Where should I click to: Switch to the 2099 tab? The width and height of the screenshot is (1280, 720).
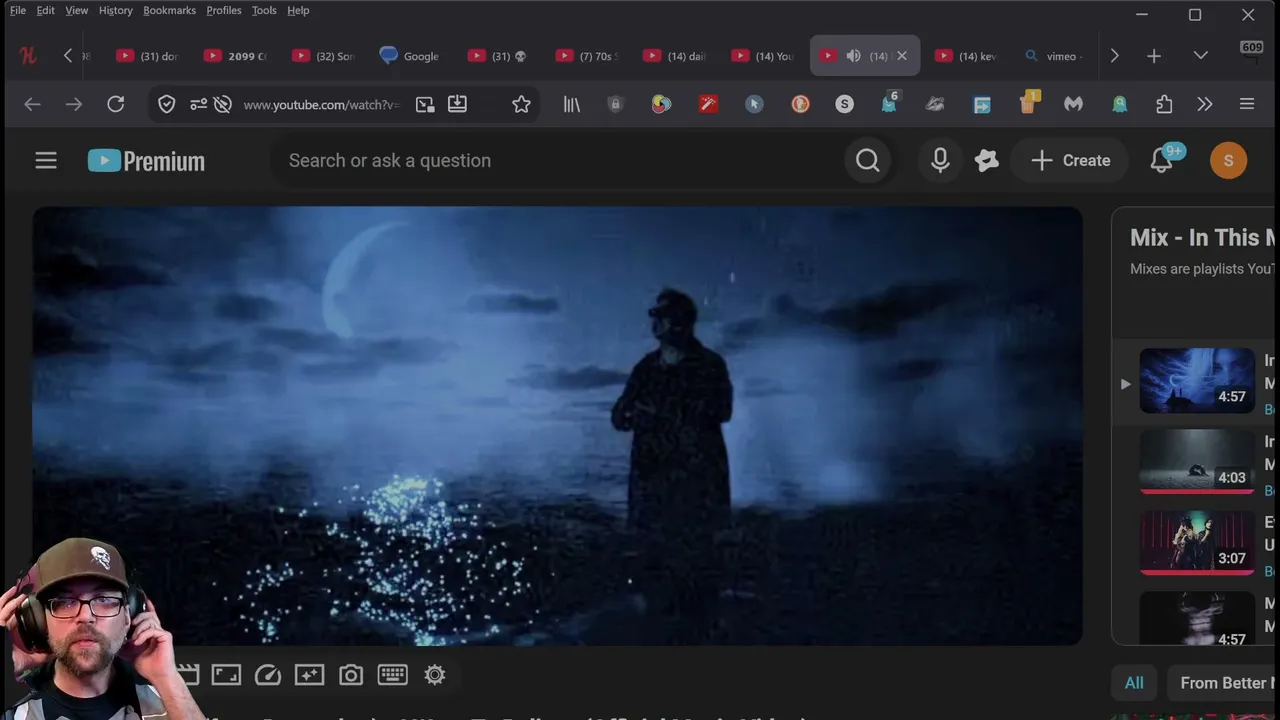pos(235,56)
